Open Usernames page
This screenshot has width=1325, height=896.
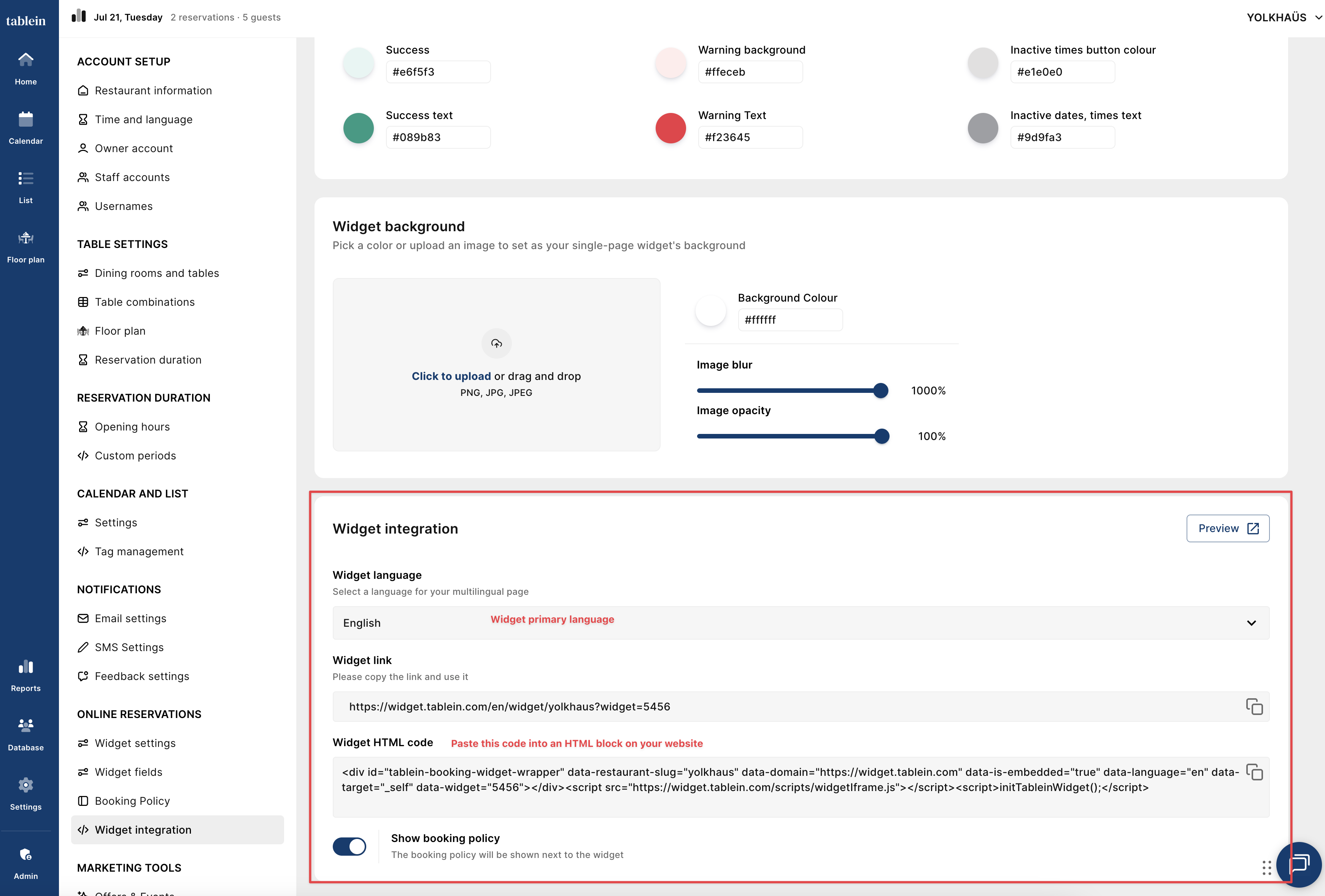[114, 207]
